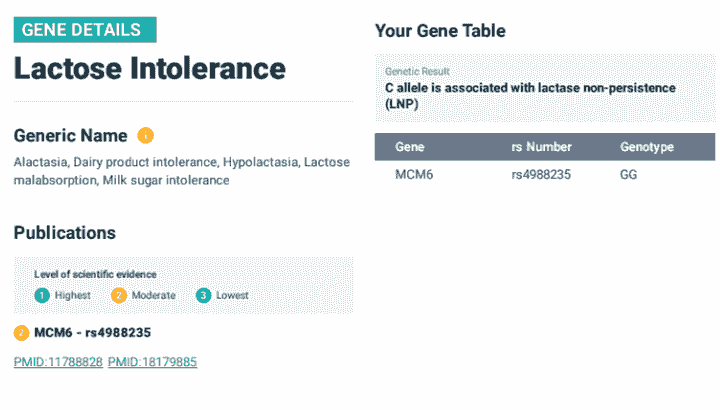Click the Highest evidence level 1 badge
Viewport: 720px width, 410px height.
pos(41,295)
